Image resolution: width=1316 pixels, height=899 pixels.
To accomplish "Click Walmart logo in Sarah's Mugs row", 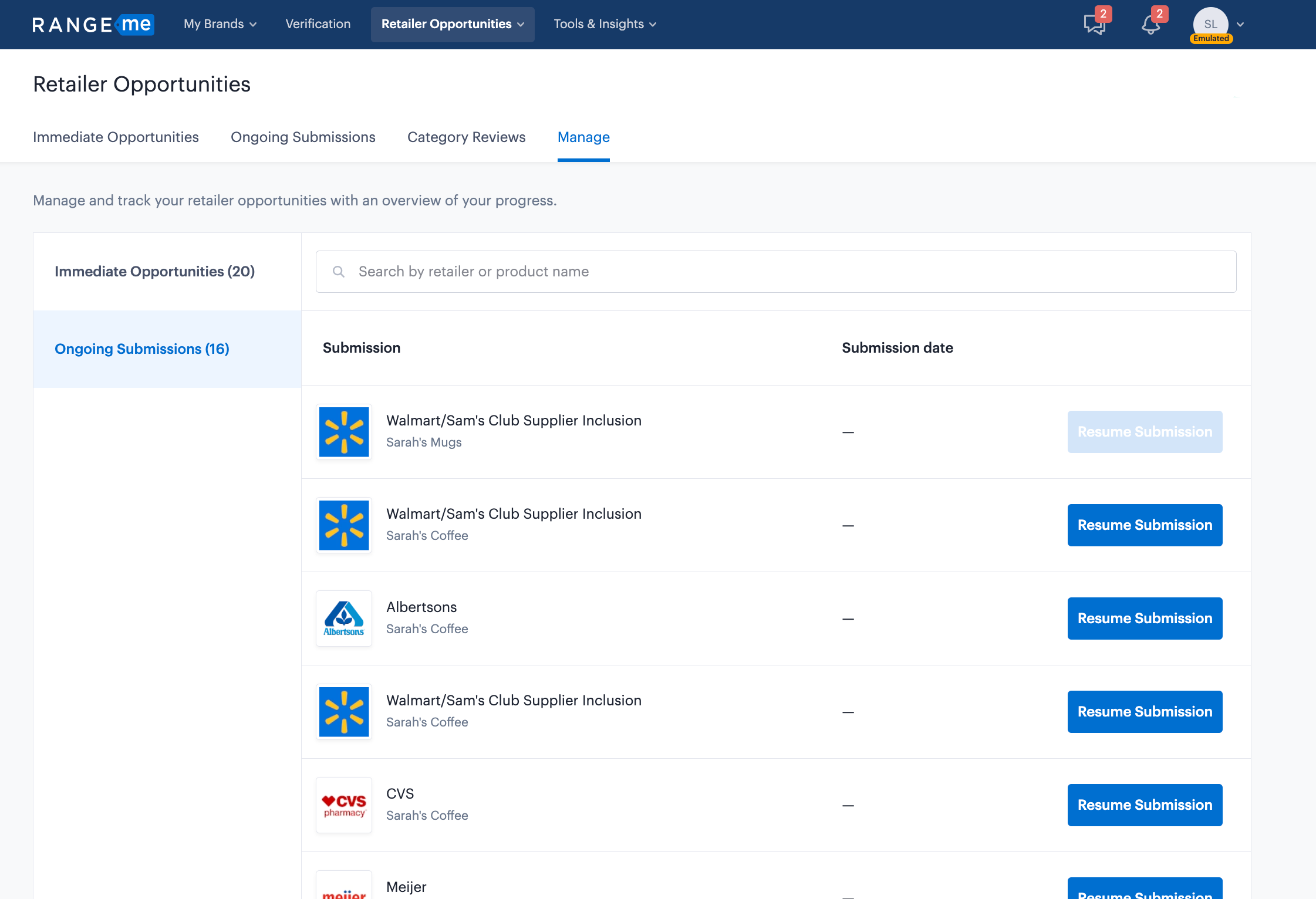I will [x=344, y=432].
